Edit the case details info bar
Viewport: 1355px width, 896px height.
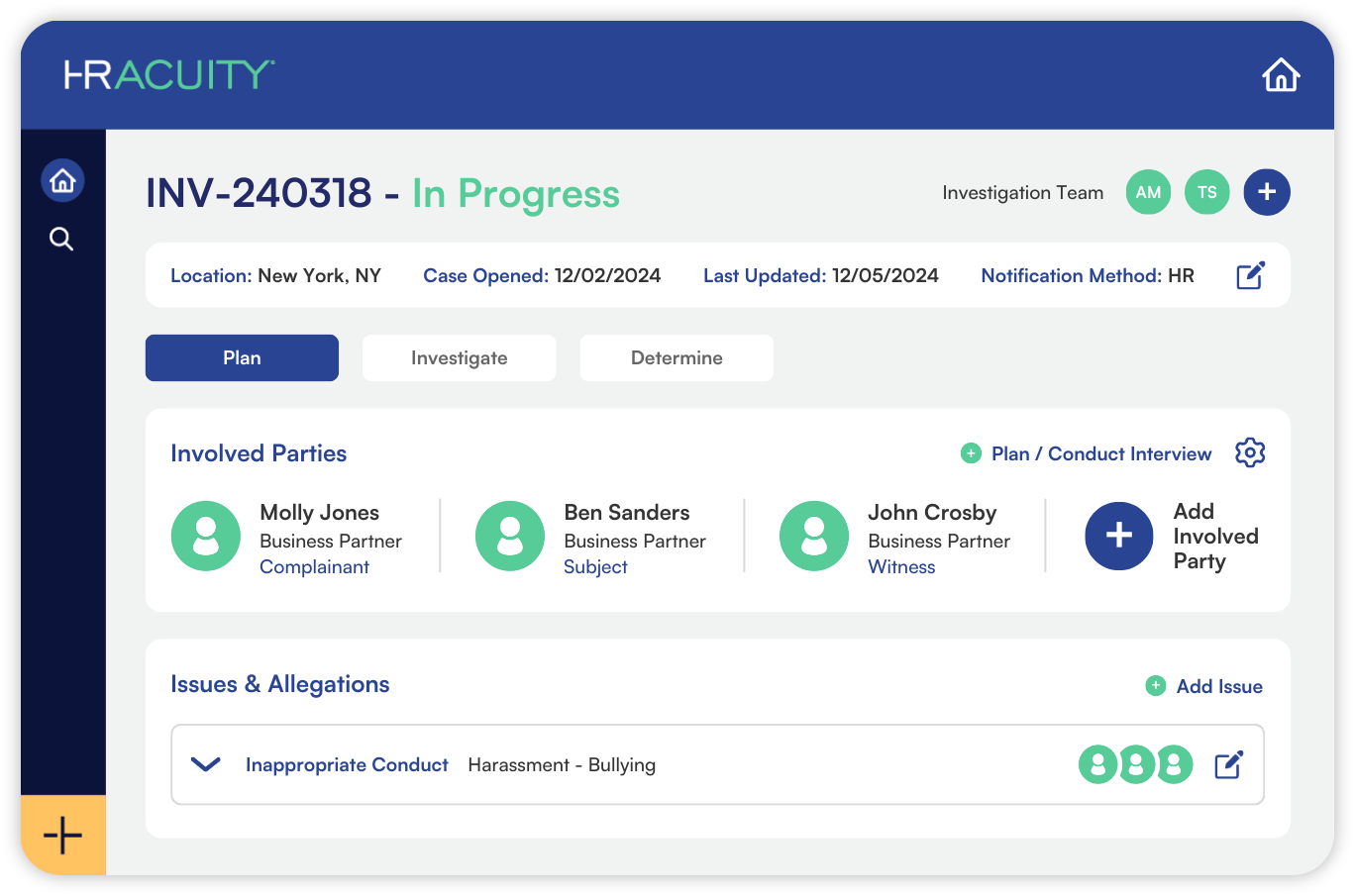pyautogui.click(x=1250, y=275)
